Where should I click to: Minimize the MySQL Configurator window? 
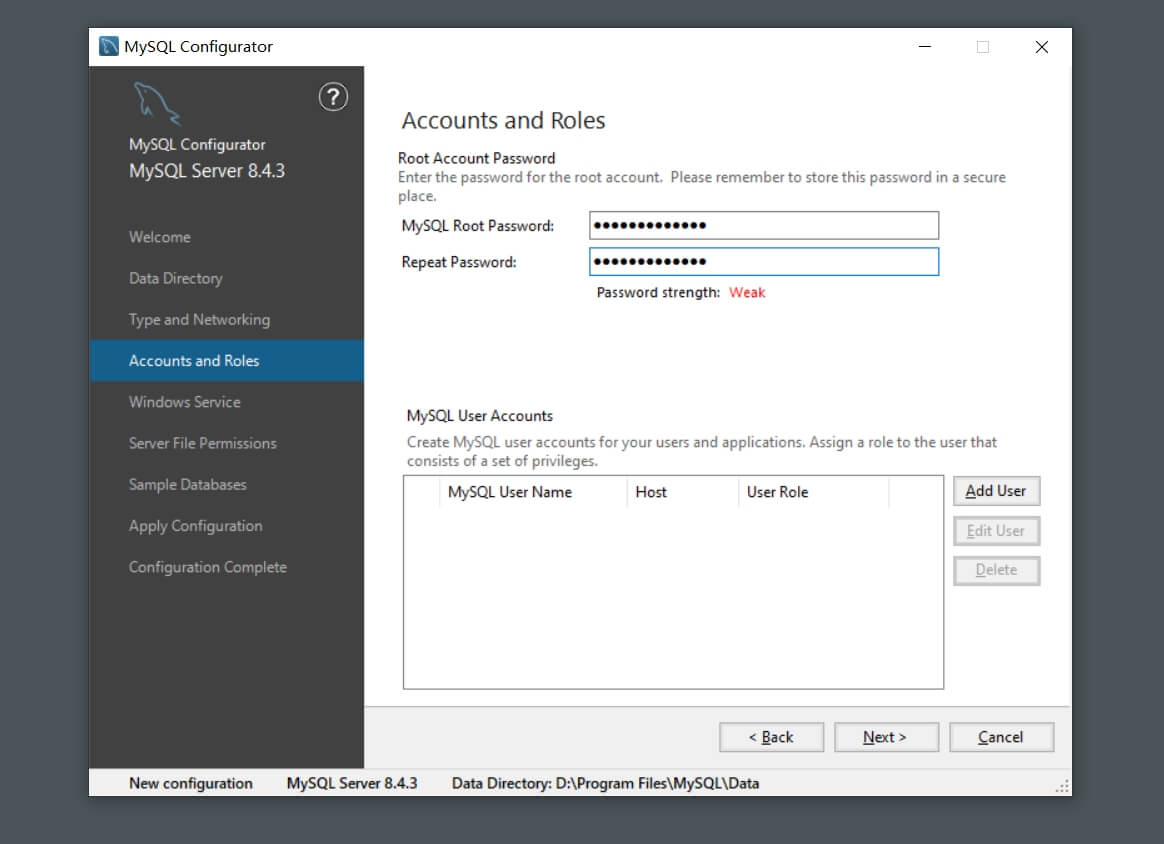(925, 47)
